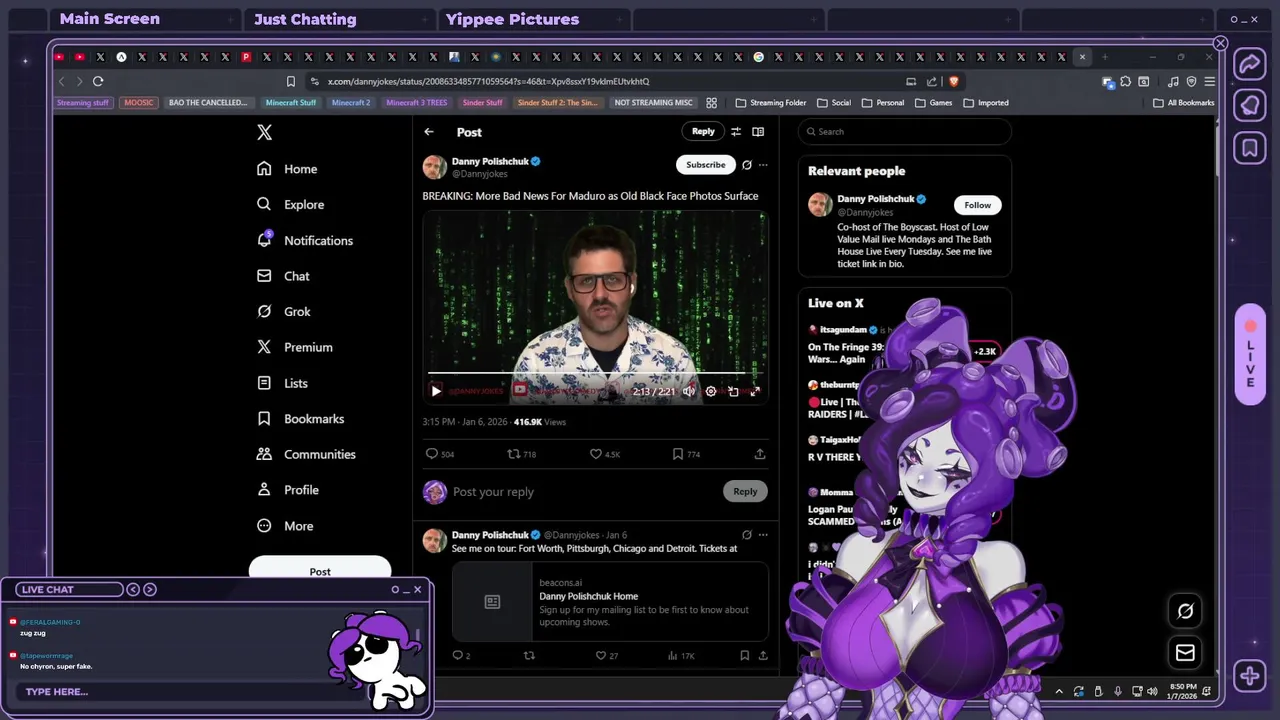The image size is (1280, 720).
Task: Open reader view icon in Post header
Action: coord(758,132)
